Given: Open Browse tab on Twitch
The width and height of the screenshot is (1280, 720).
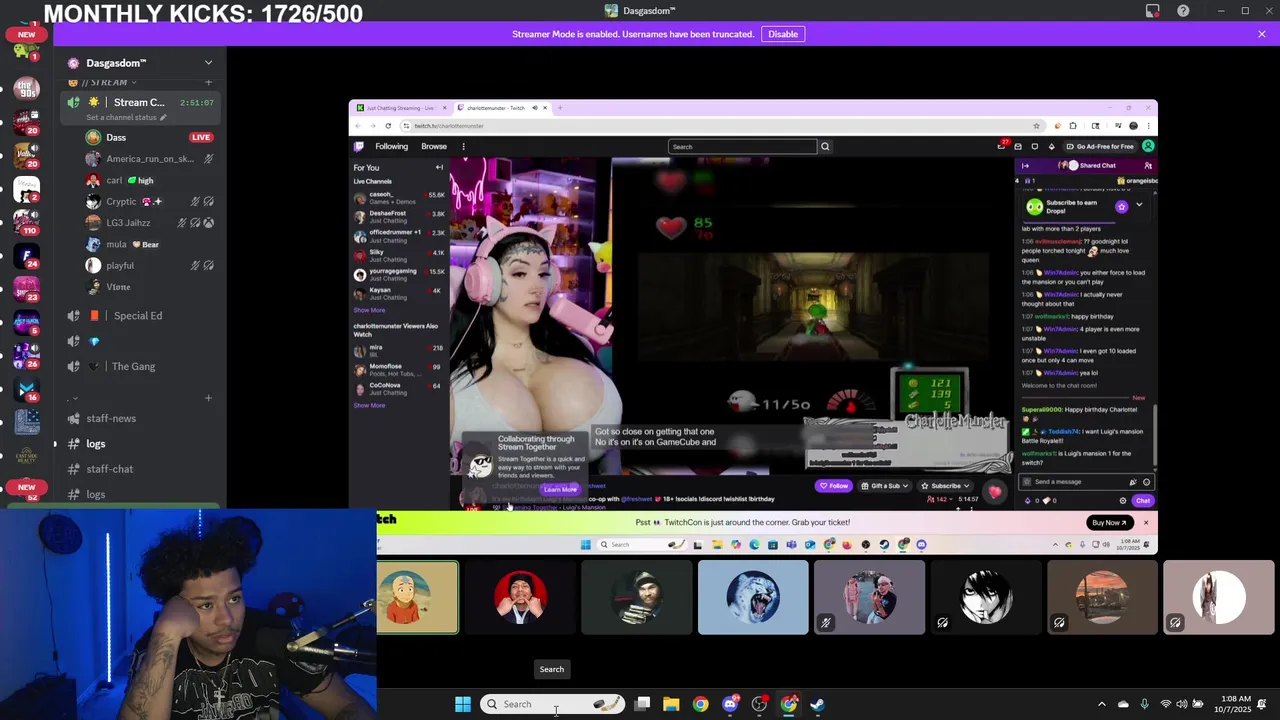Looking at the screenshot, I should tap(434, 147).
